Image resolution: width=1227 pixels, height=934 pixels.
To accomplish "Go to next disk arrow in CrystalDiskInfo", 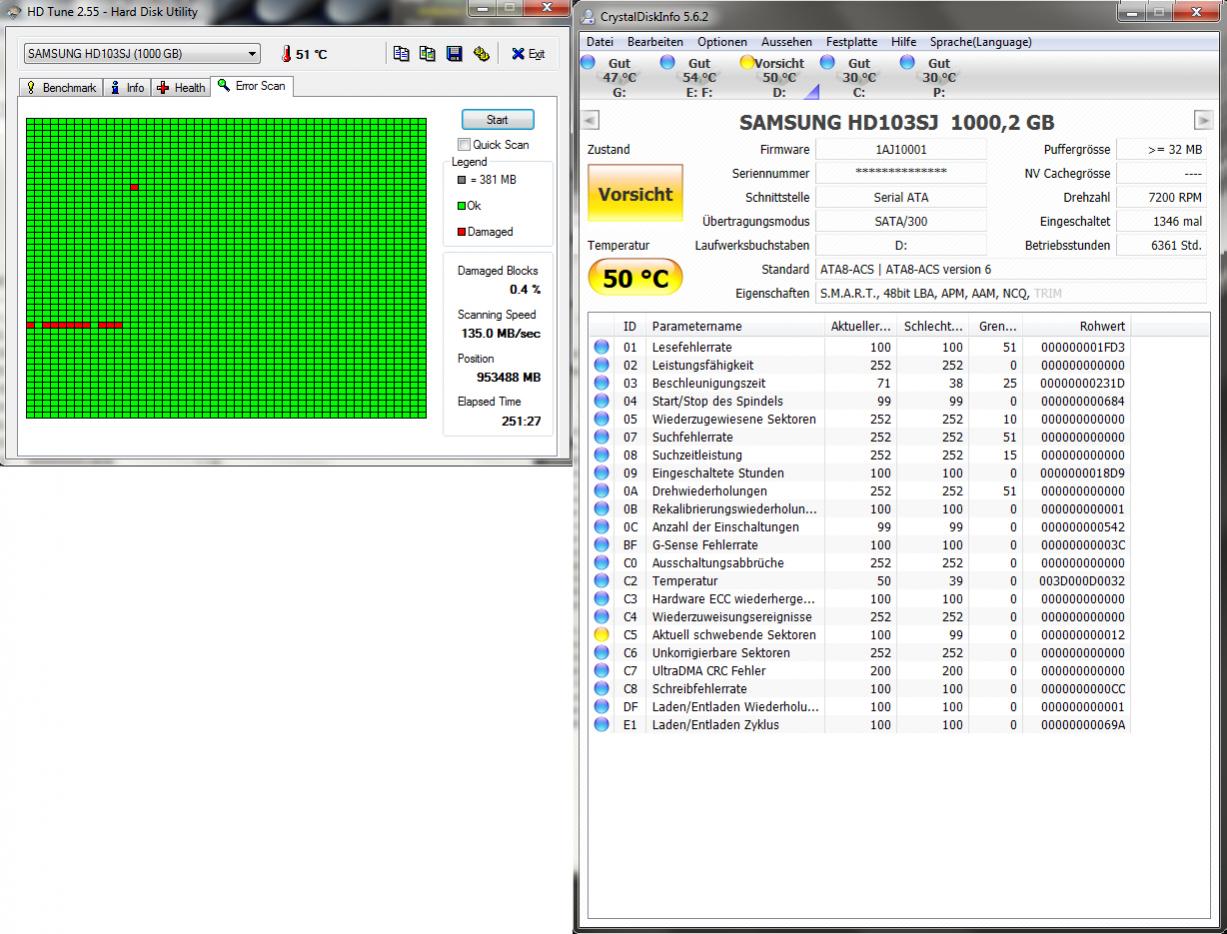I will [1204, 122].
